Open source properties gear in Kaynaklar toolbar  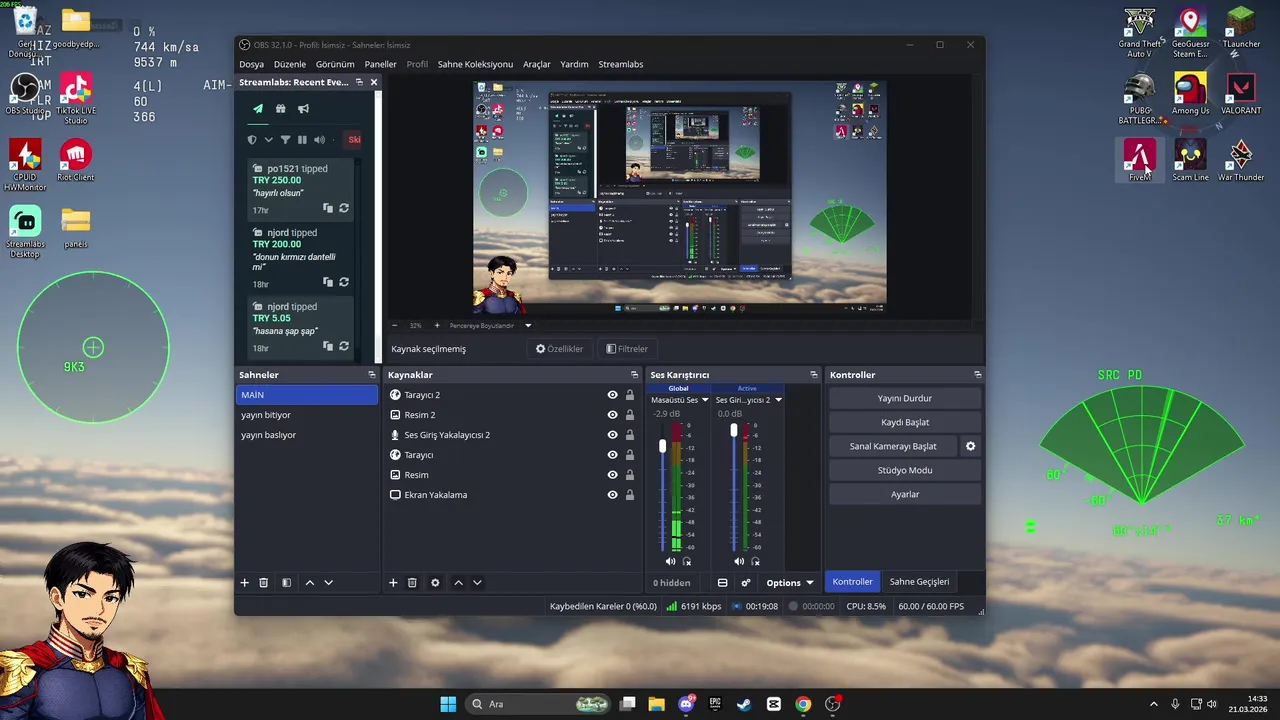pos(435,582)
